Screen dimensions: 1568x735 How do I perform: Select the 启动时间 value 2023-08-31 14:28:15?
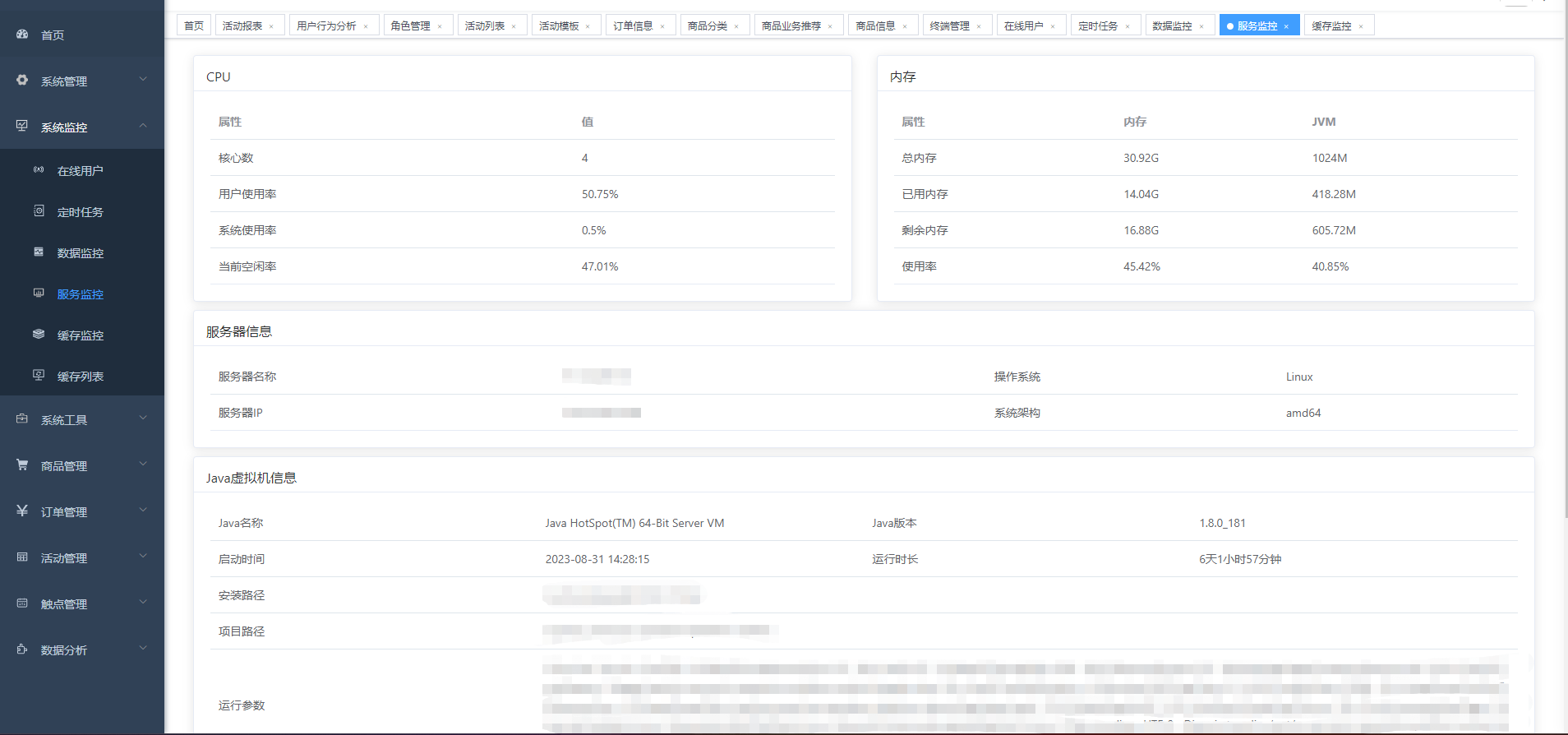(597, 559)
